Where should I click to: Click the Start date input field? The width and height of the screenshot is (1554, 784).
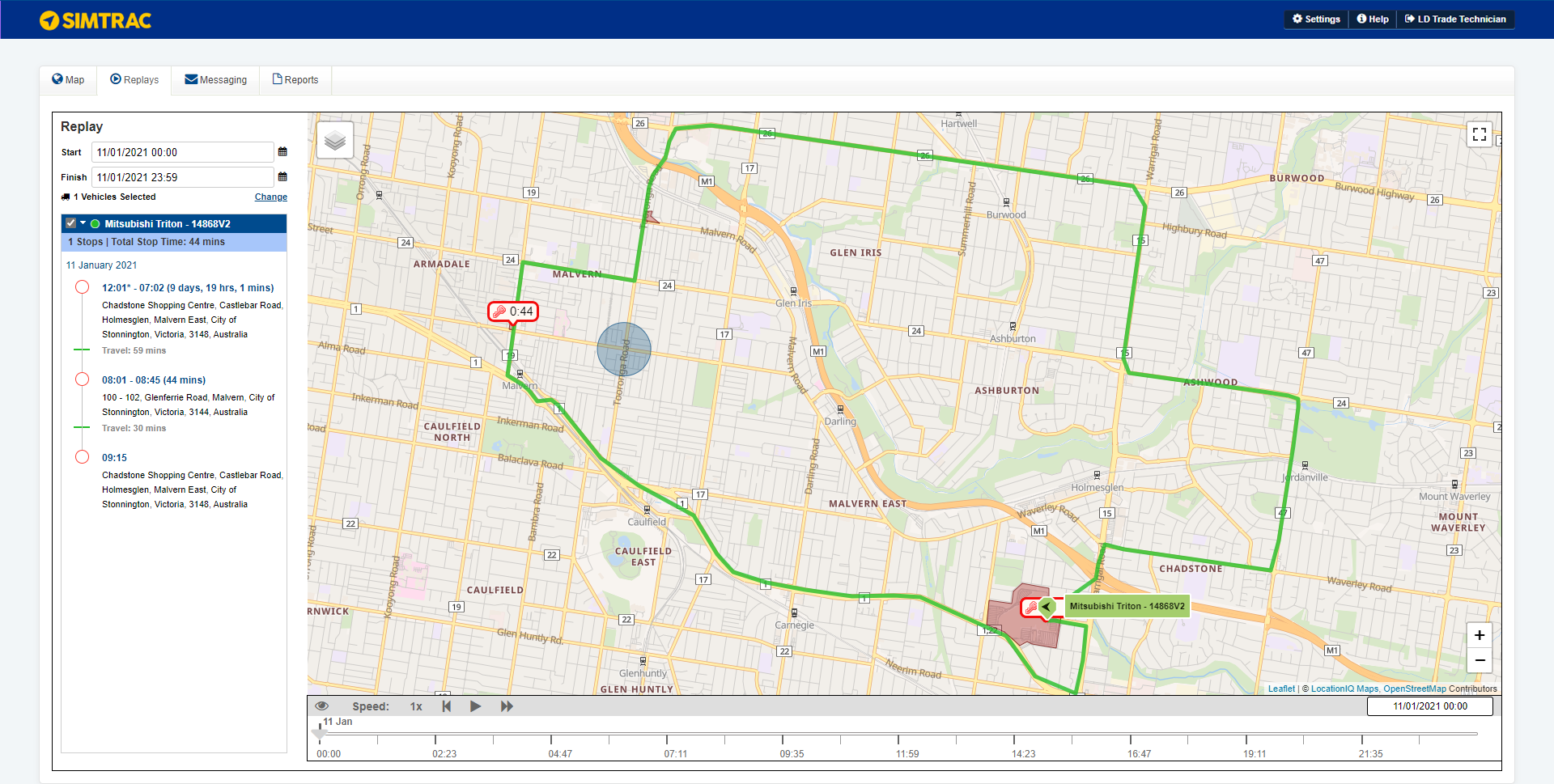pos(182,152)
